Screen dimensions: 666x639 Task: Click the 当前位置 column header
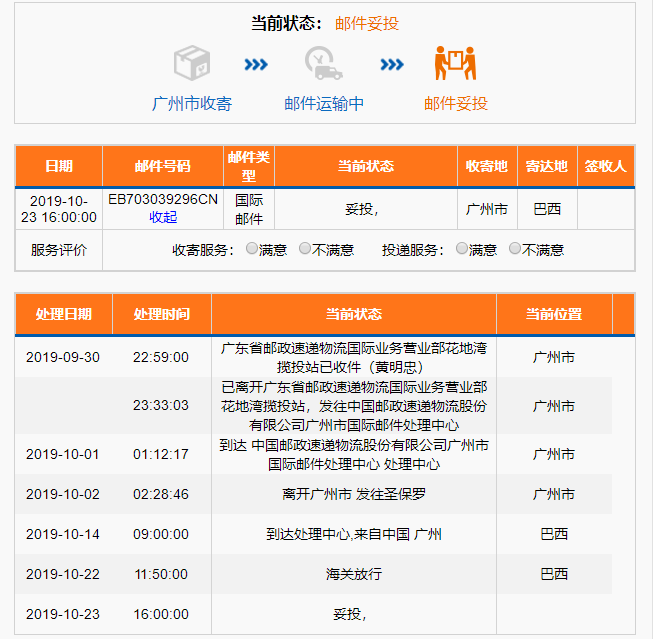(x=554, y=314)
